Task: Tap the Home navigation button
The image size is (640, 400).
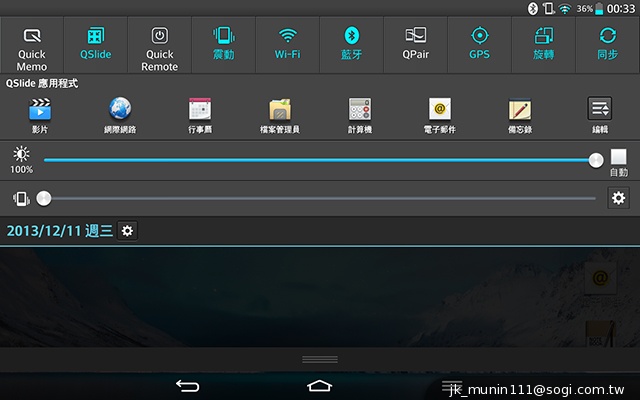Action: point(320,386)
